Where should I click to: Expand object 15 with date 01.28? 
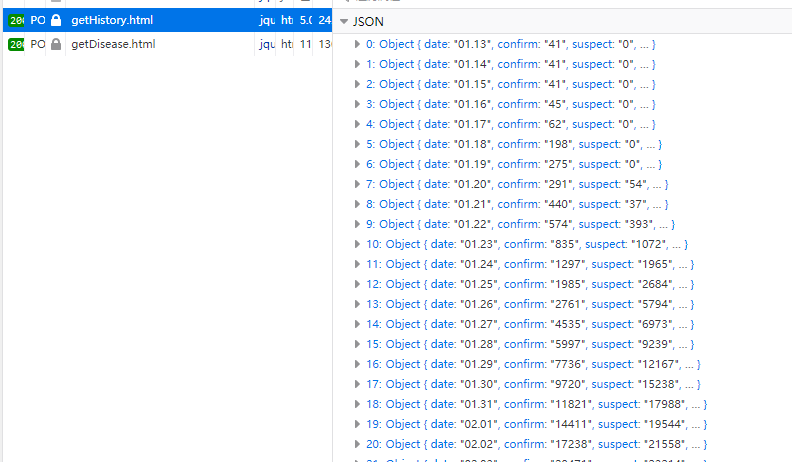(x=357, y=344)
